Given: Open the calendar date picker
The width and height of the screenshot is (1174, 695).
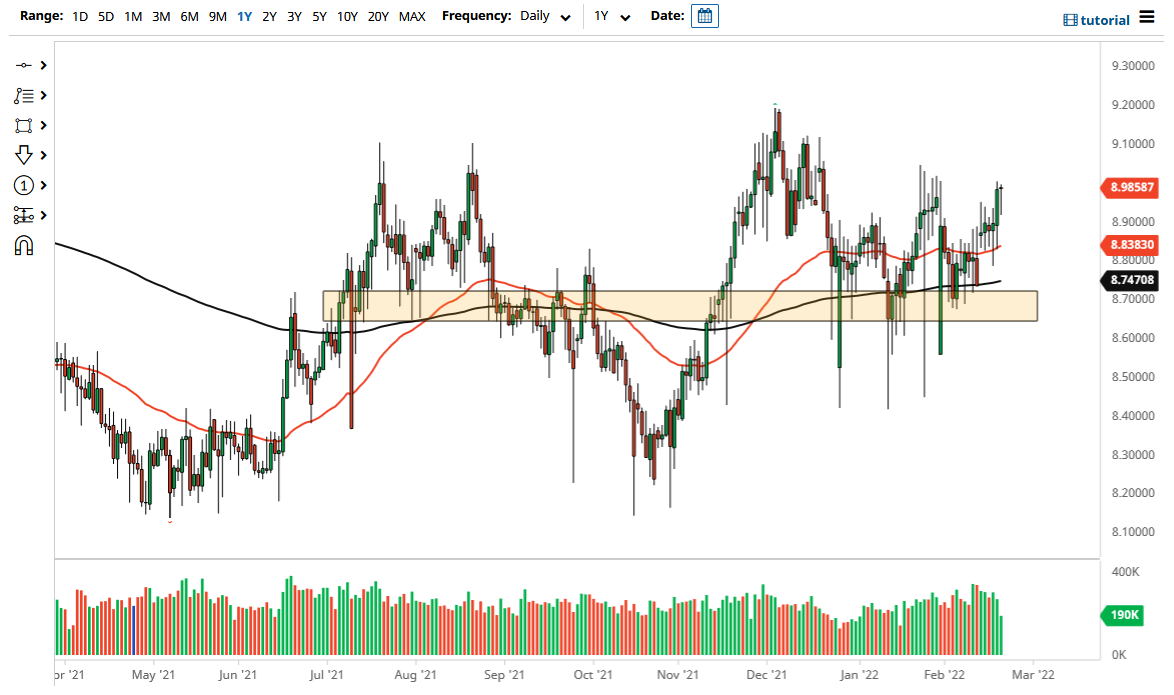Looking at the screenshot, I should (x=705, y=16).
